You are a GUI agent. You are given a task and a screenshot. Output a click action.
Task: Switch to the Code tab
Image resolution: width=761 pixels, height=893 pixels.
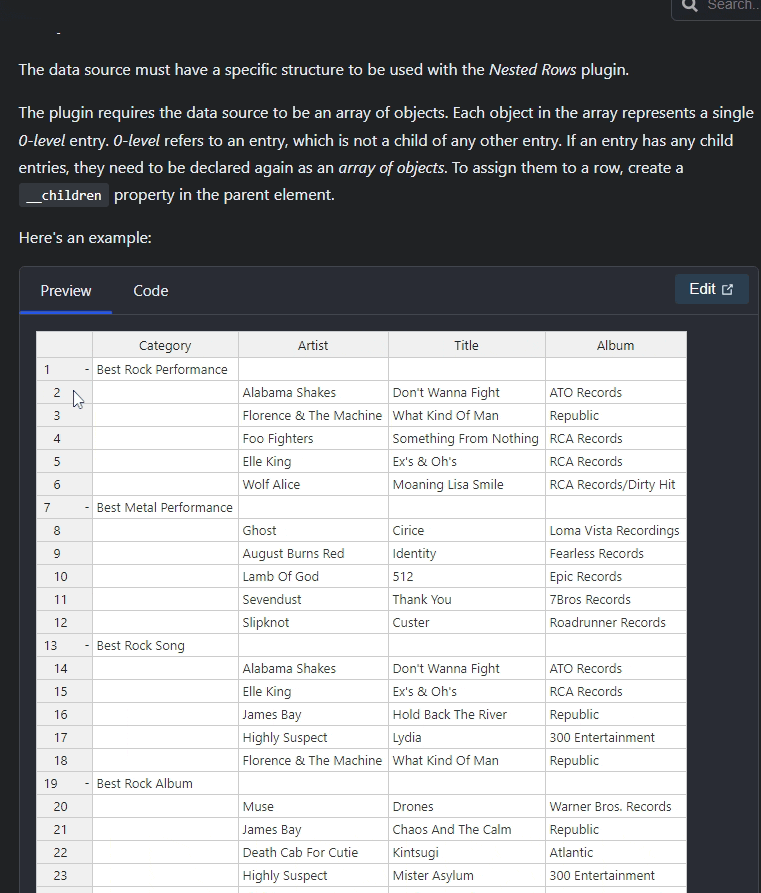[150, 290]
